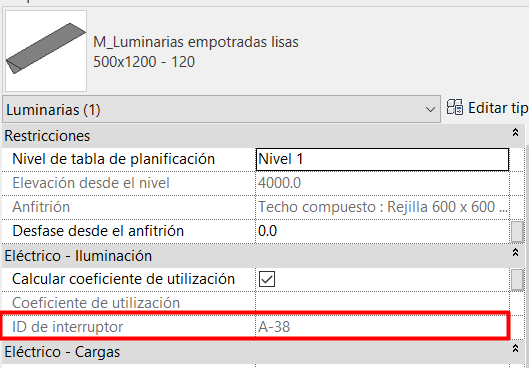Click the Editar tipo button label

[x=498, y=108]
